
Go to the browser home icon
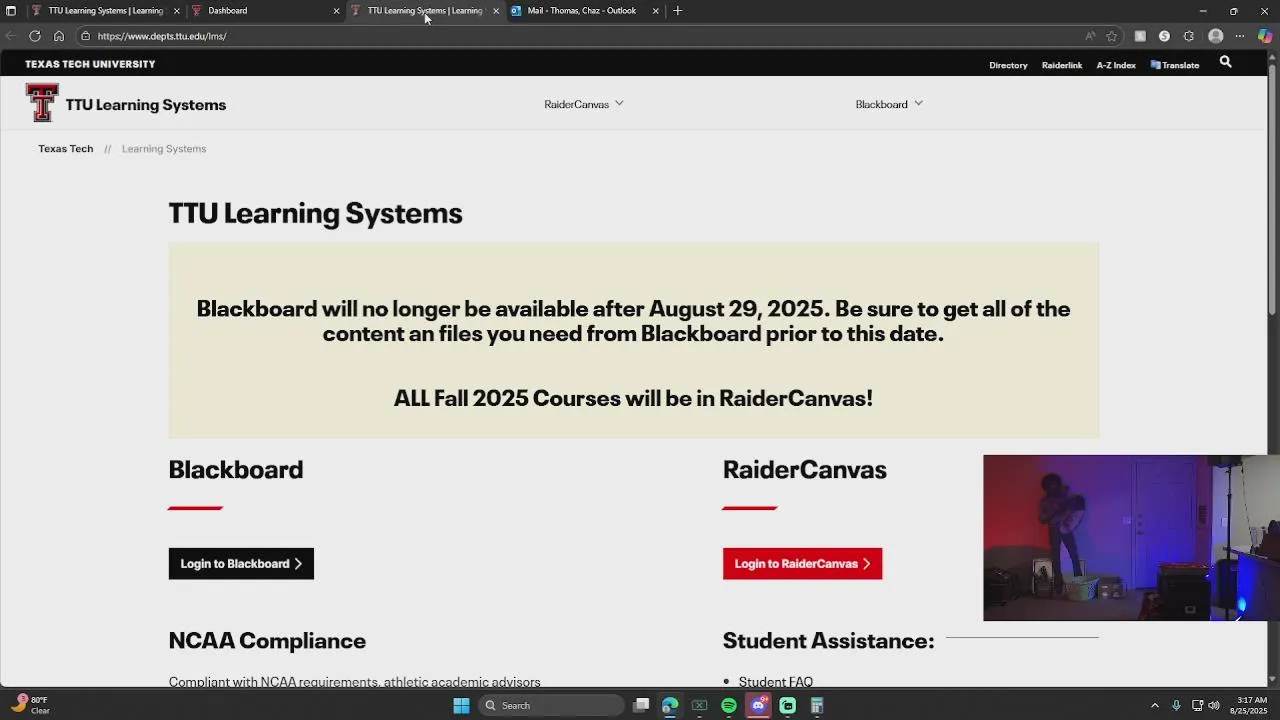coord(59,36)
